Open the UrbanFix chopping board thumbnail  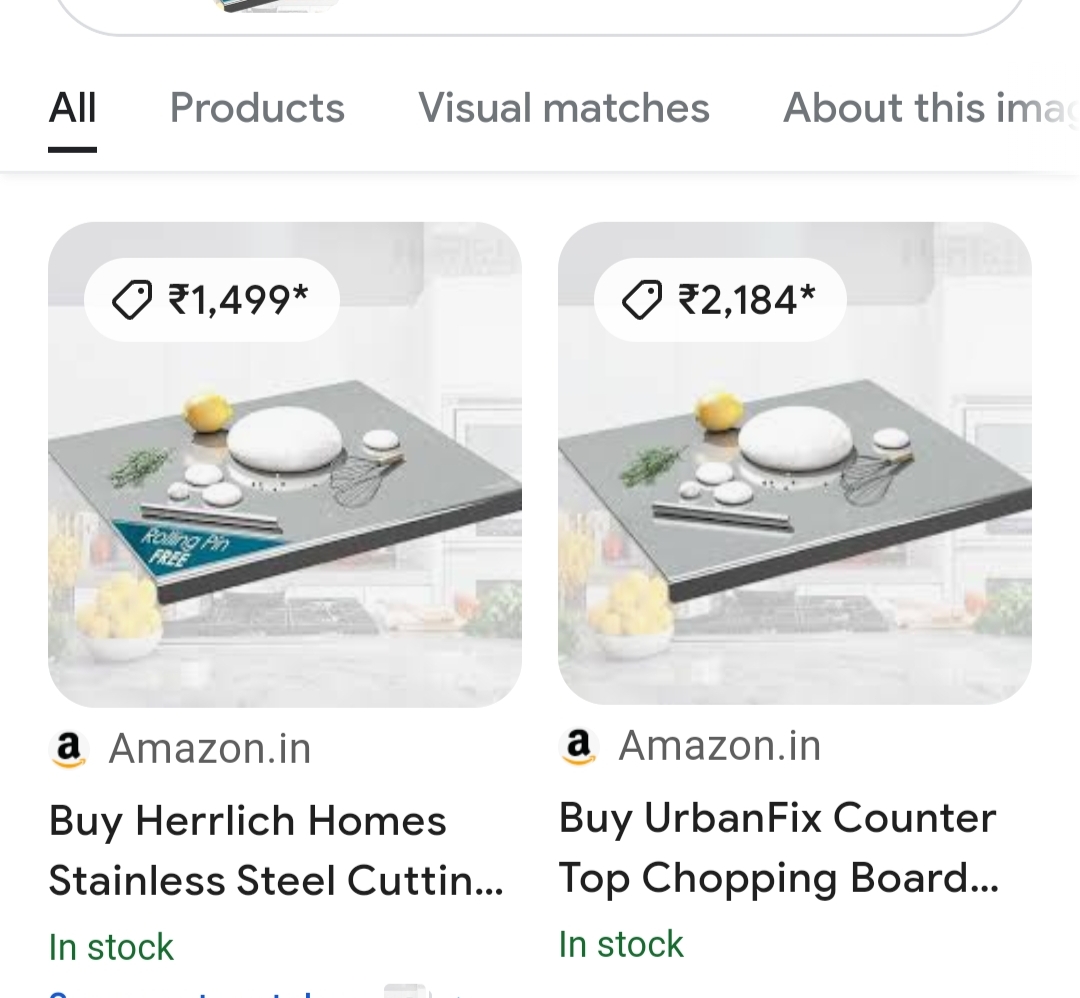click(795, 463)
